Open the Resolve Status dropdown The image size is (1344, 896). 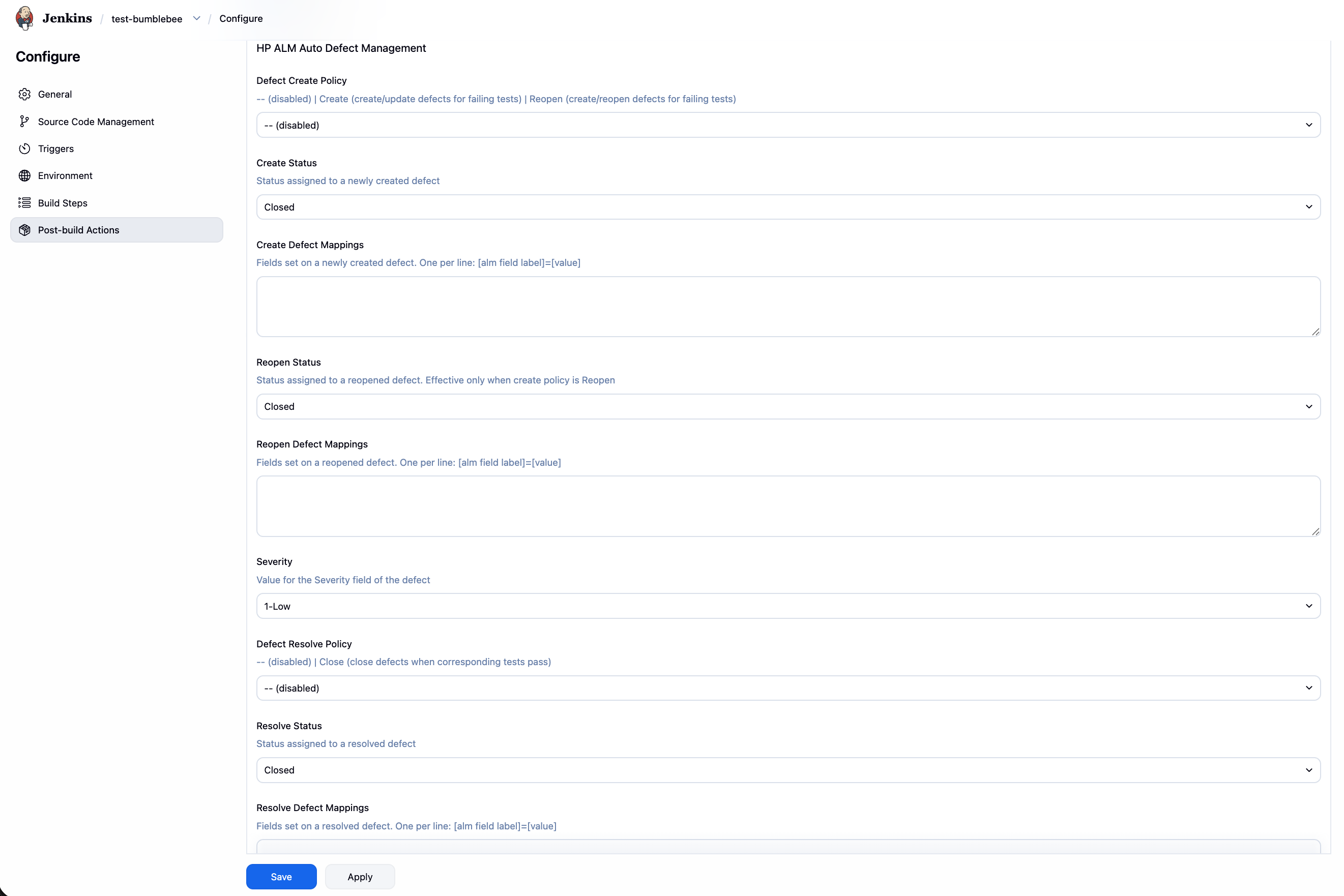pos(788,770)
